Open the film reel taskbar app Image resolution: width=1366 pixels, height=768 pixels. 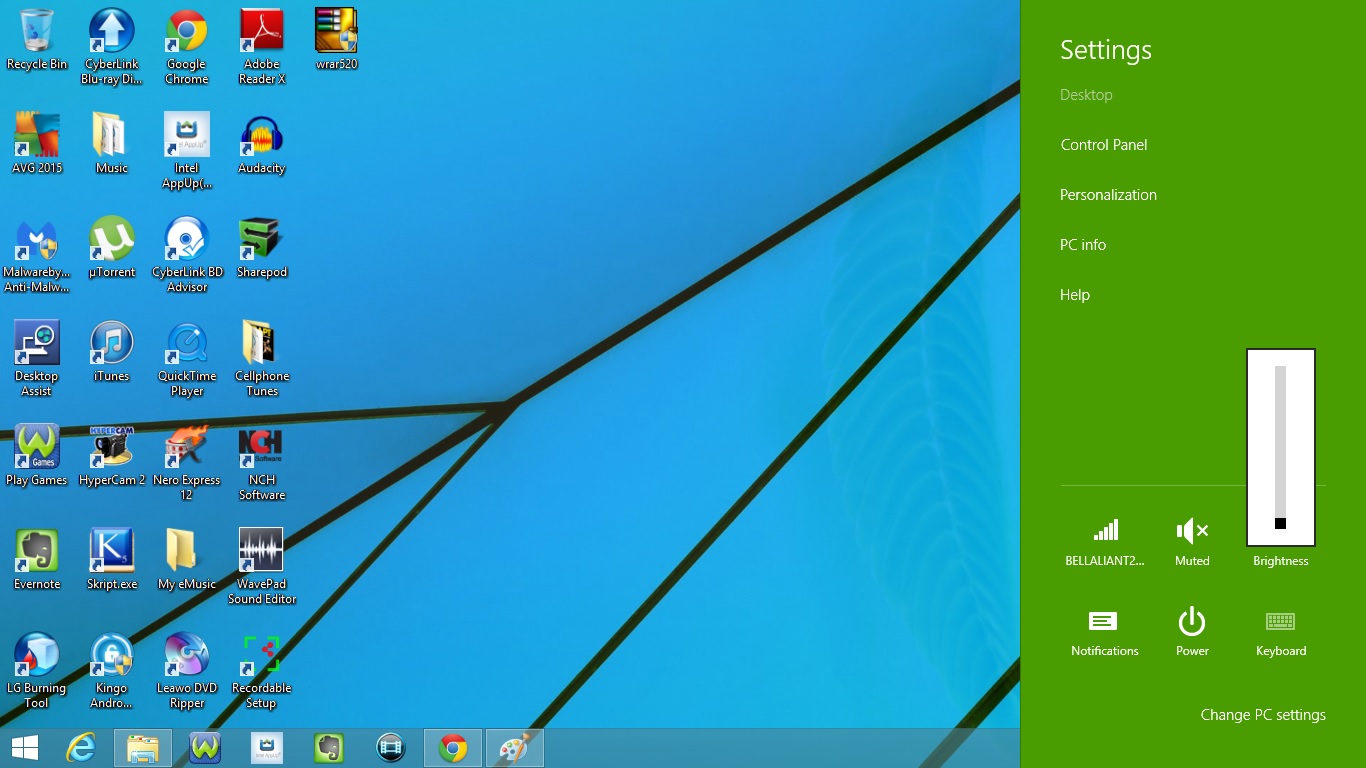coord(391,748)
